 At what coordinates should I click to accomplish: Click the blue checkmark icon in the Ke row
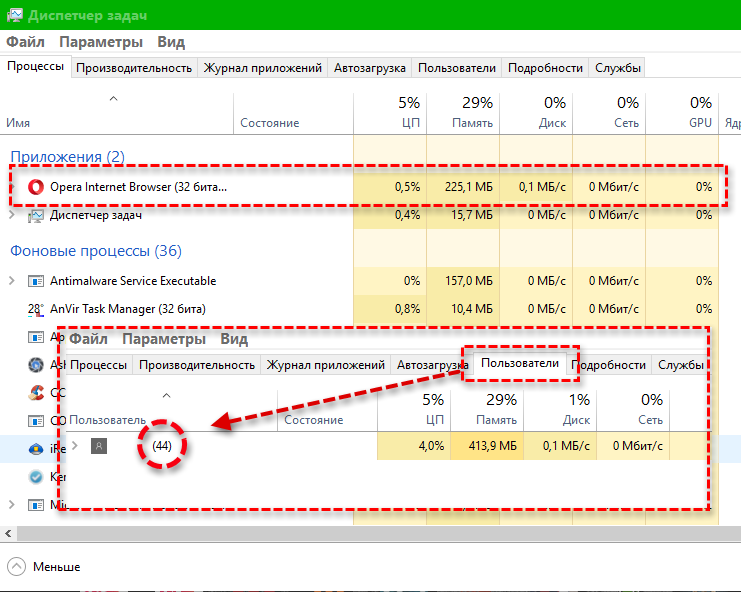point(35,477)
